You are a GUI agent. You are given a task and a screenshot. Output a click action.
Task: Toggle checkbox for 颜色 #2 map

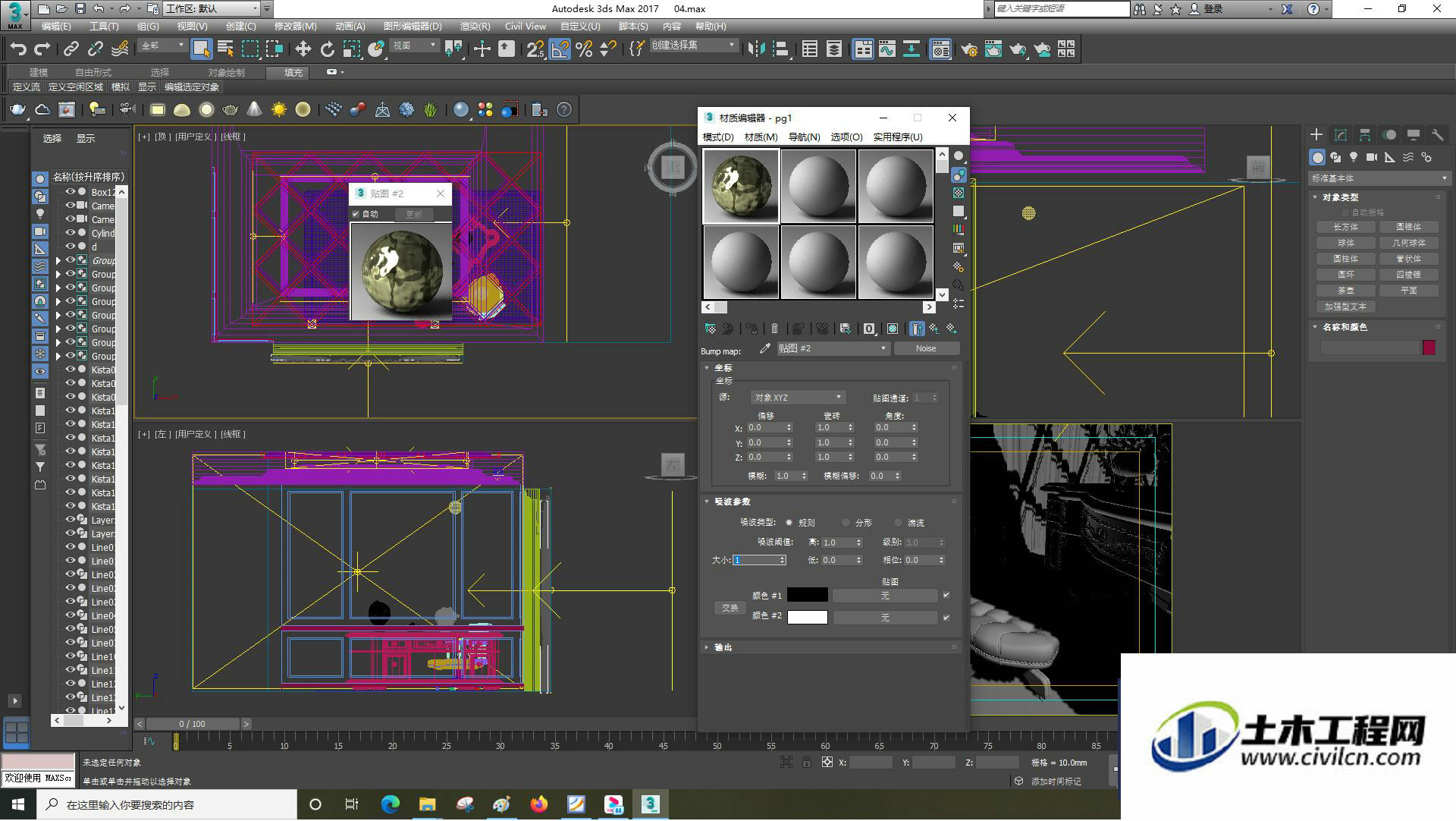pyautogui.click(x=946, y=618)
